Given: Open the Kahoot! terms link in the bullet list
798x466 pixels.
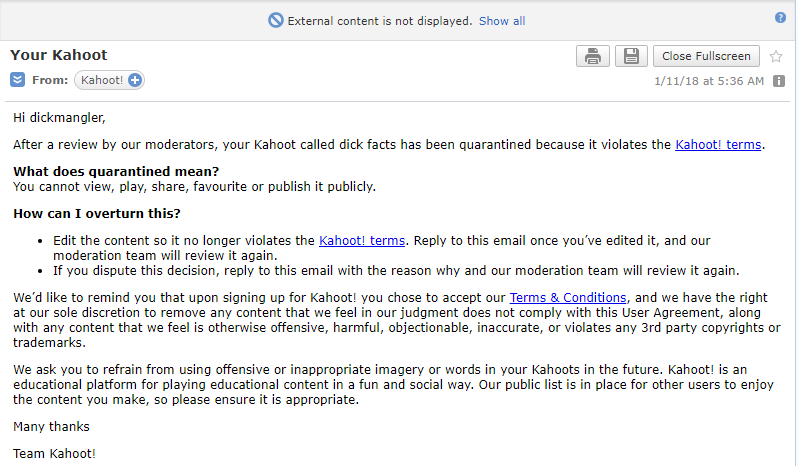Looking at the screenshot, I should point(361,240).
